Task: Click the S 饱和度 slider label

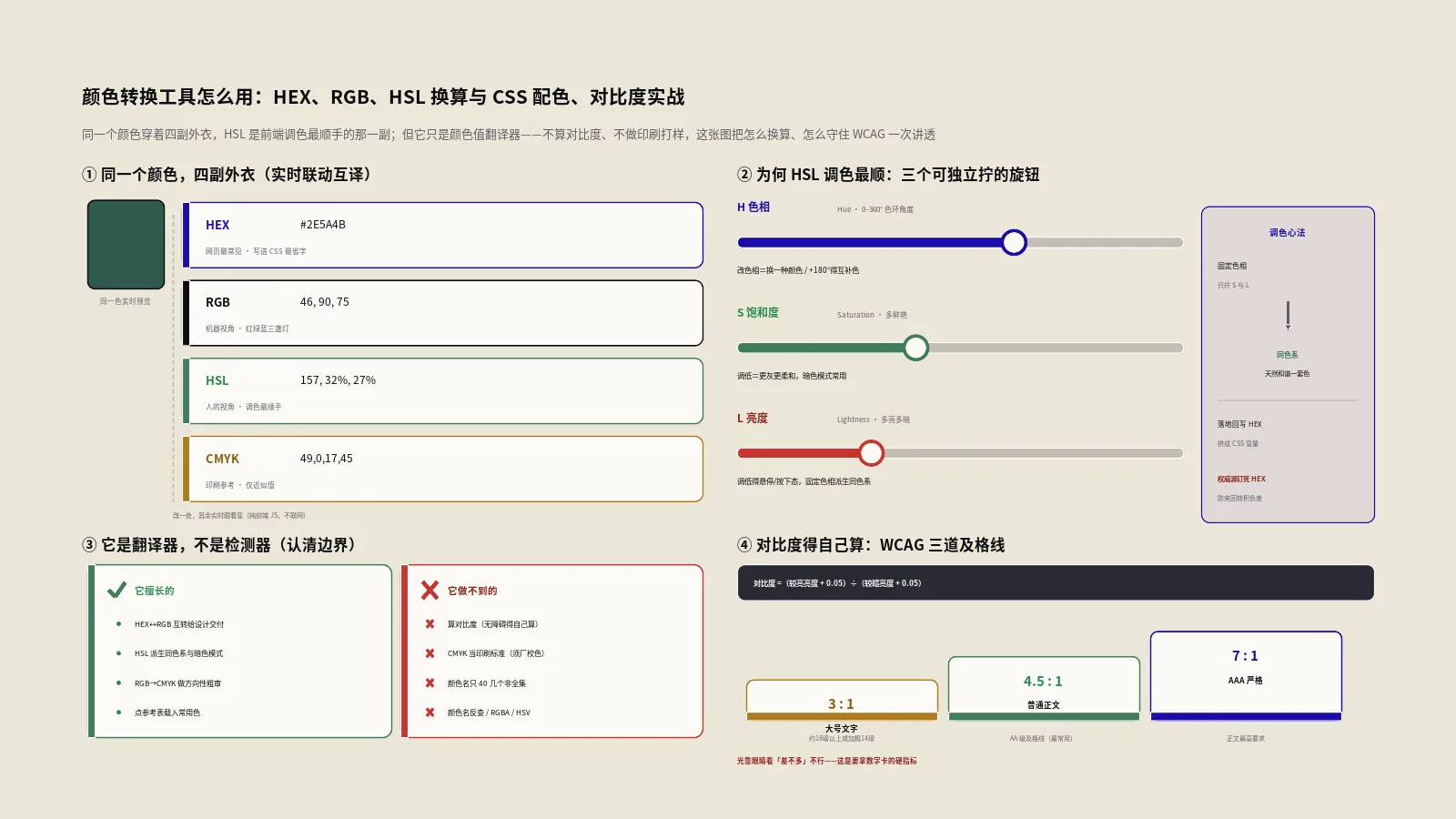Action: 758,312
